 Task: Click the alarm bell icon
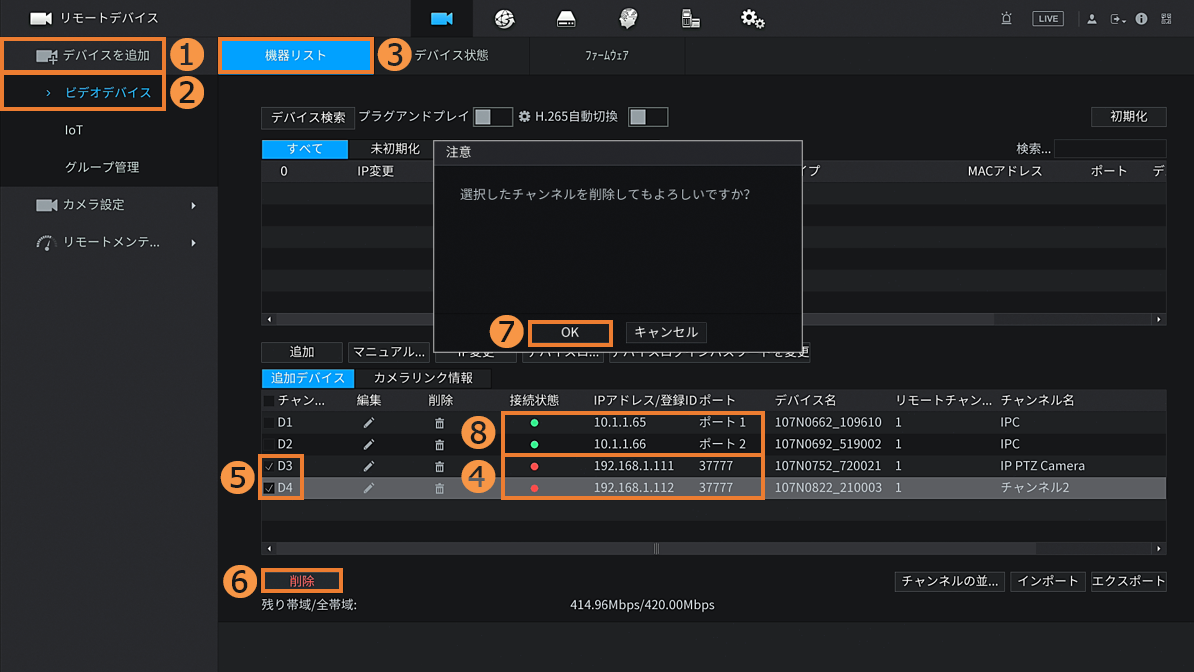click(1006, 19)
